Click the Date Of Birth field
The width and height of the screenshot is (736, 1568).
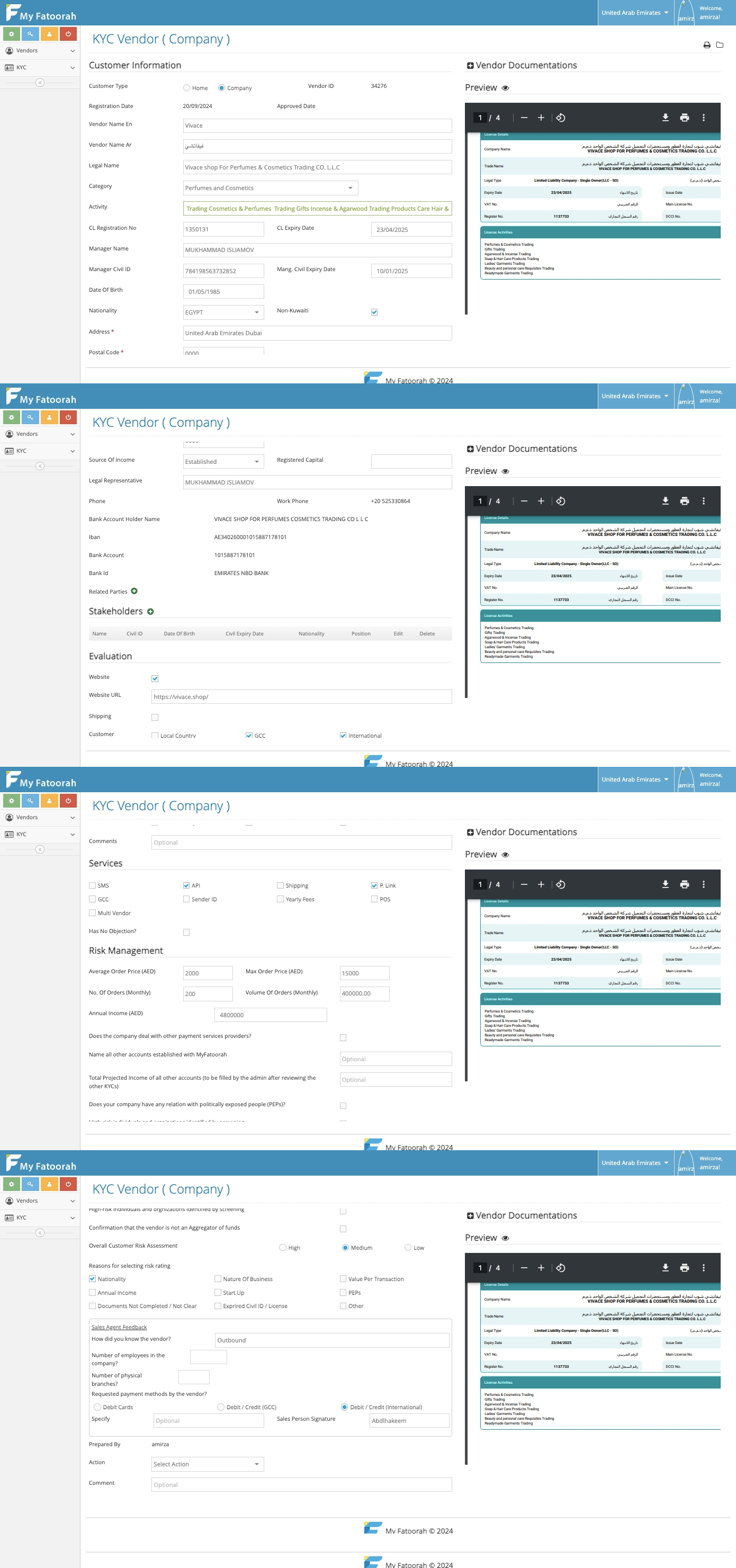coord(223,292)
